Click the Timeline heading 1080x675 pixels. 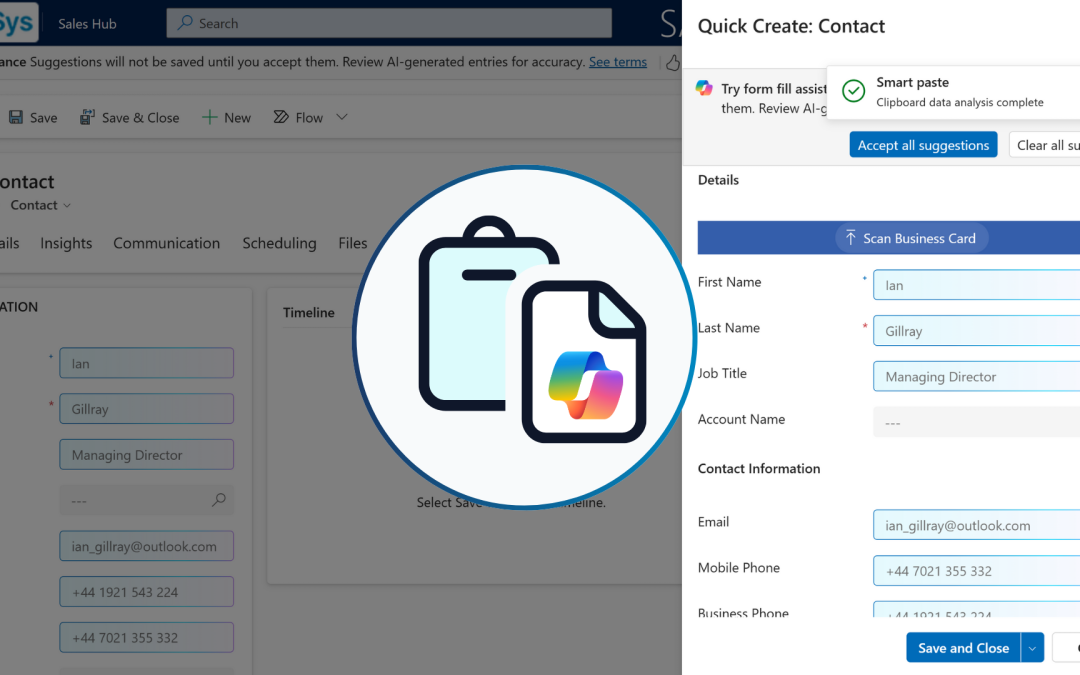point(309,313)
